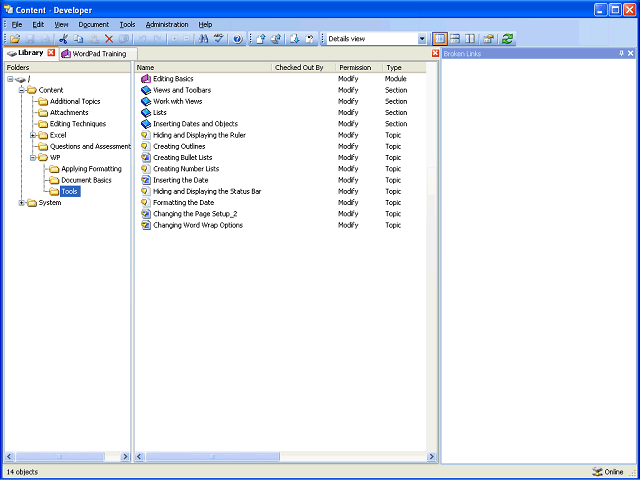The height and width of the screenshot is (480, 640).
Task: Select the Creating Outlines topic
Action: pyautogui.click(x=179, y=147)
